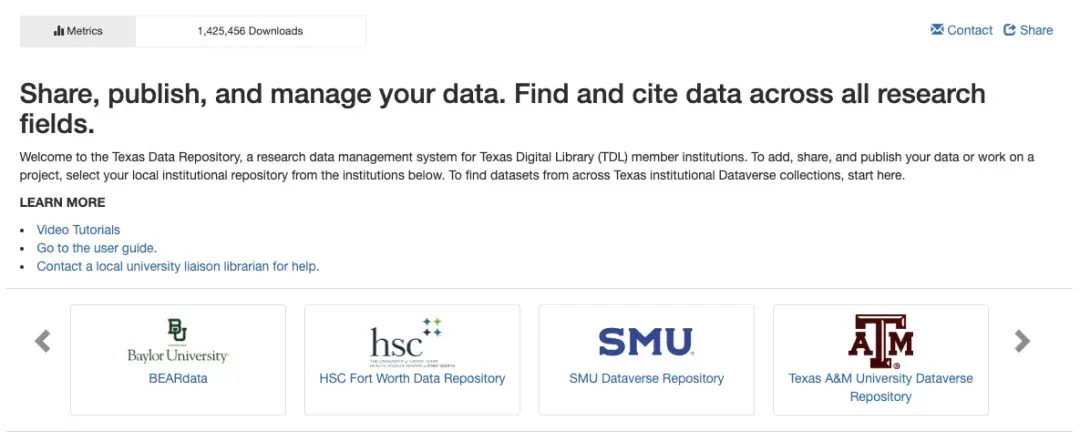
Task: Click the Share link text
Action: click(x=1036, y=30)
